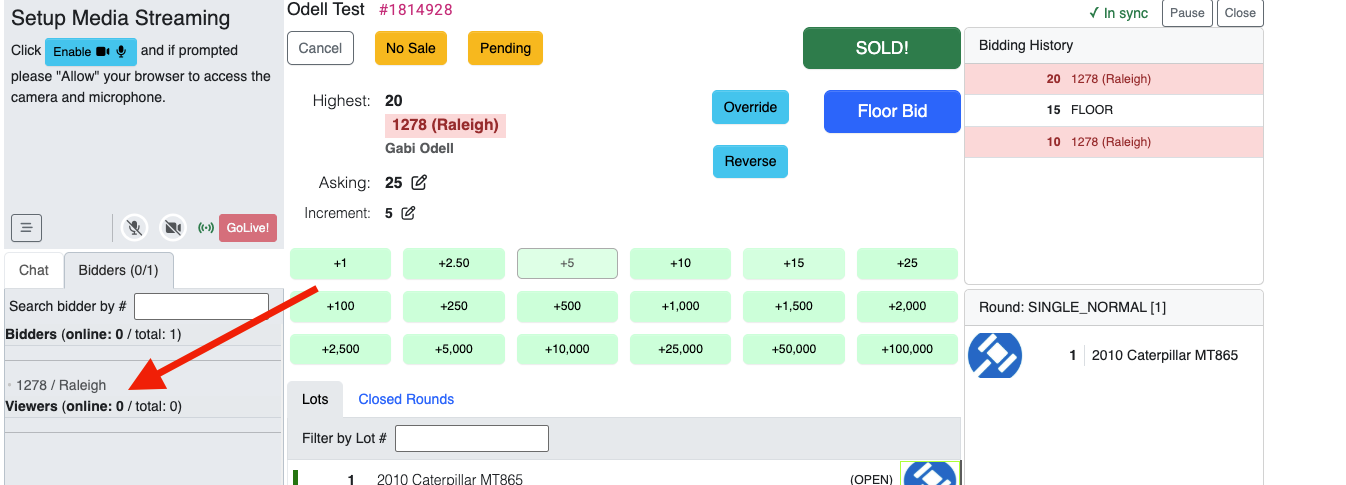Open the lot thumbnail in Round panel
Image resolution: width=1346 pixels, height=485 pixels.
tap(995, 355)
